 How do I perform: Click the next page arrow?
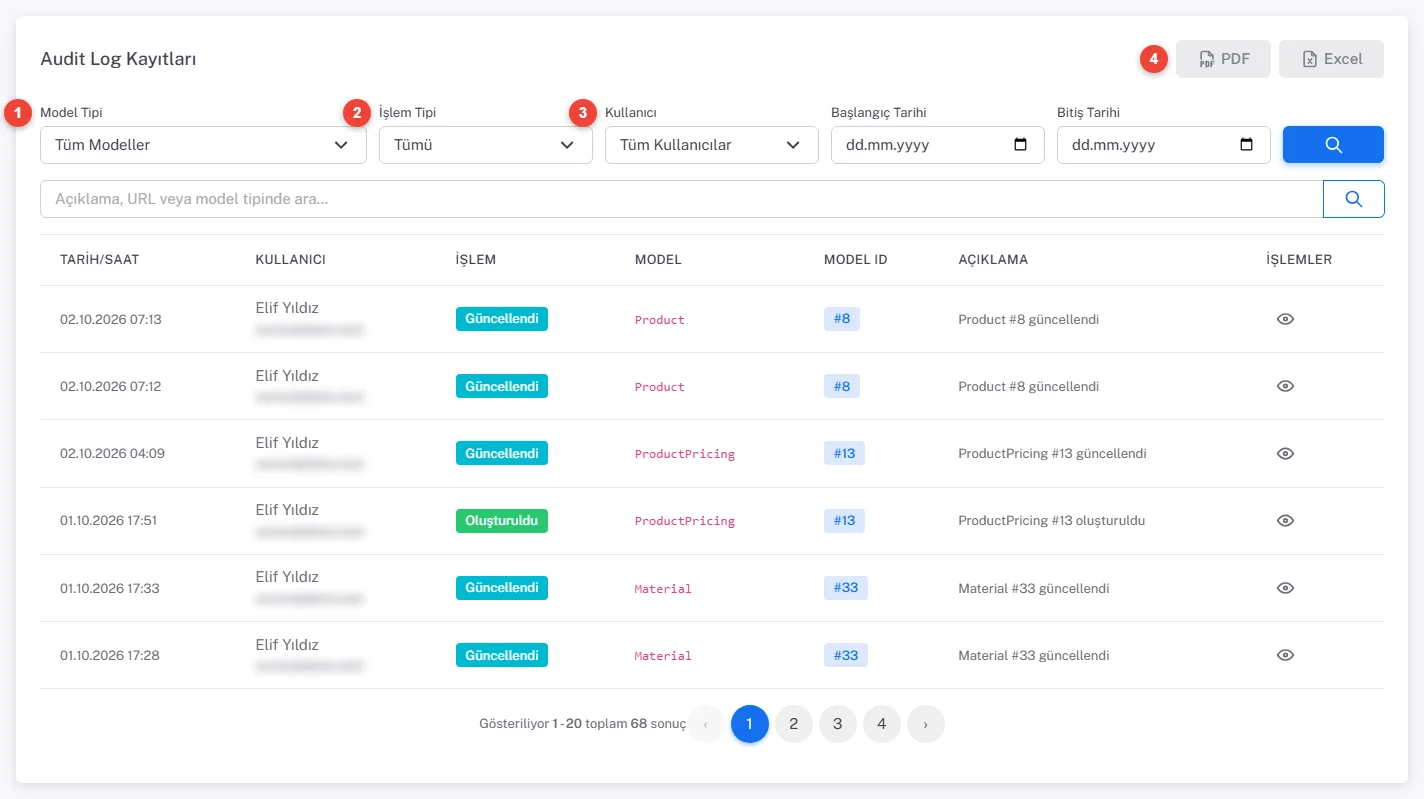[x=926, y=724]
